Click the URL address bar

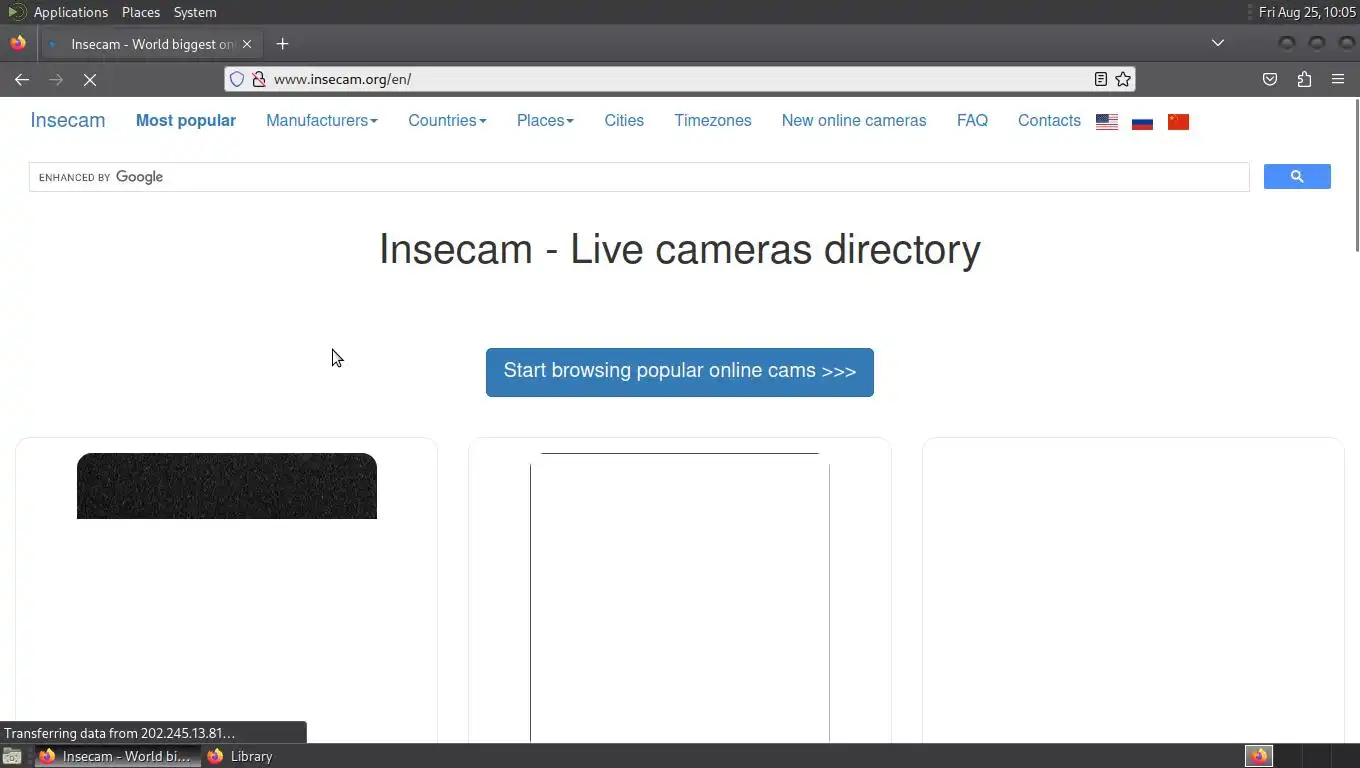(678, 79)
